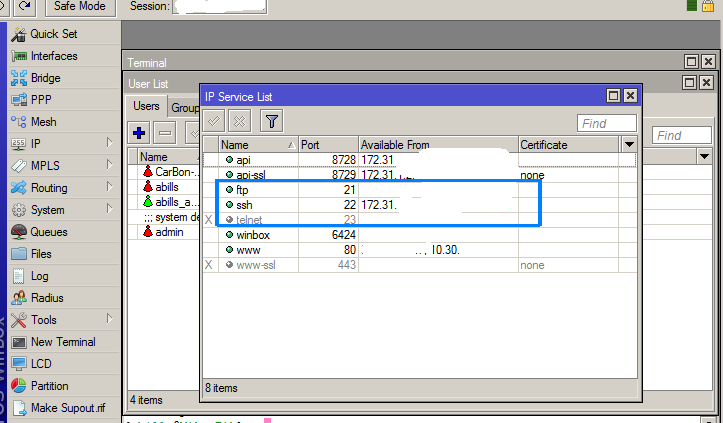Open the Queues section
Viewport: 723px width, 423px height.
click(x=47, y=232)
